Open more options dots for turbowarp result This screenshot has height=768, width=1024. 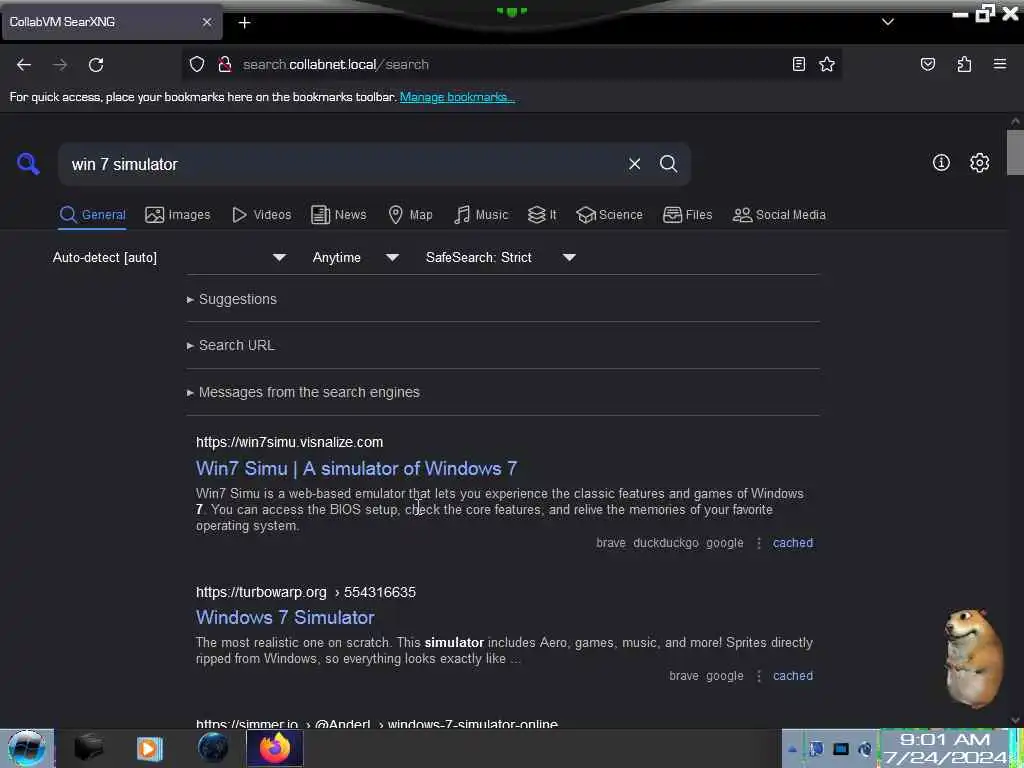click(758, 677)
